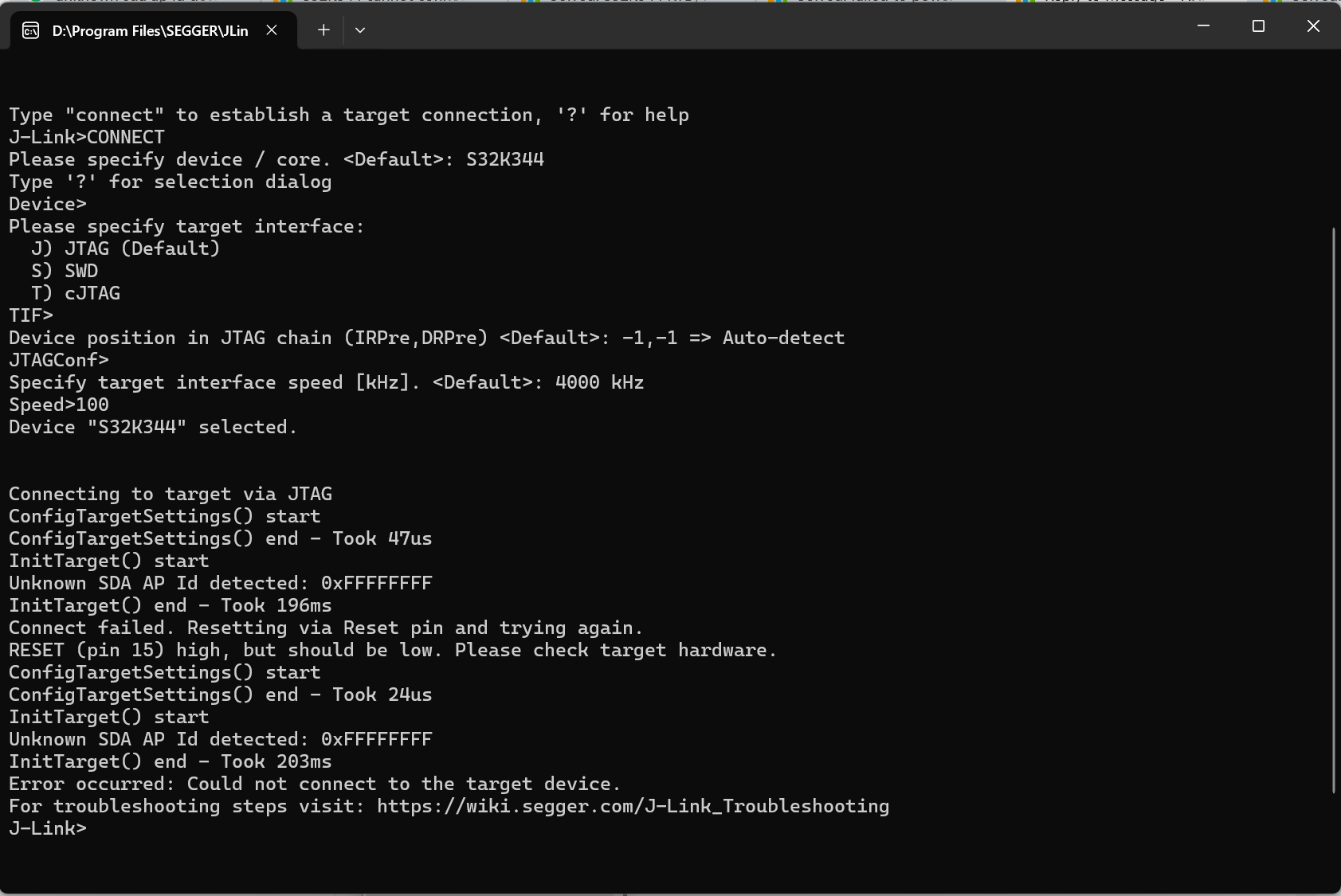Image resolution: width=1341 pixels, height=896 pixels.
Task: Click the command prompt icon on the JLink tab
Action: (32, 30)
